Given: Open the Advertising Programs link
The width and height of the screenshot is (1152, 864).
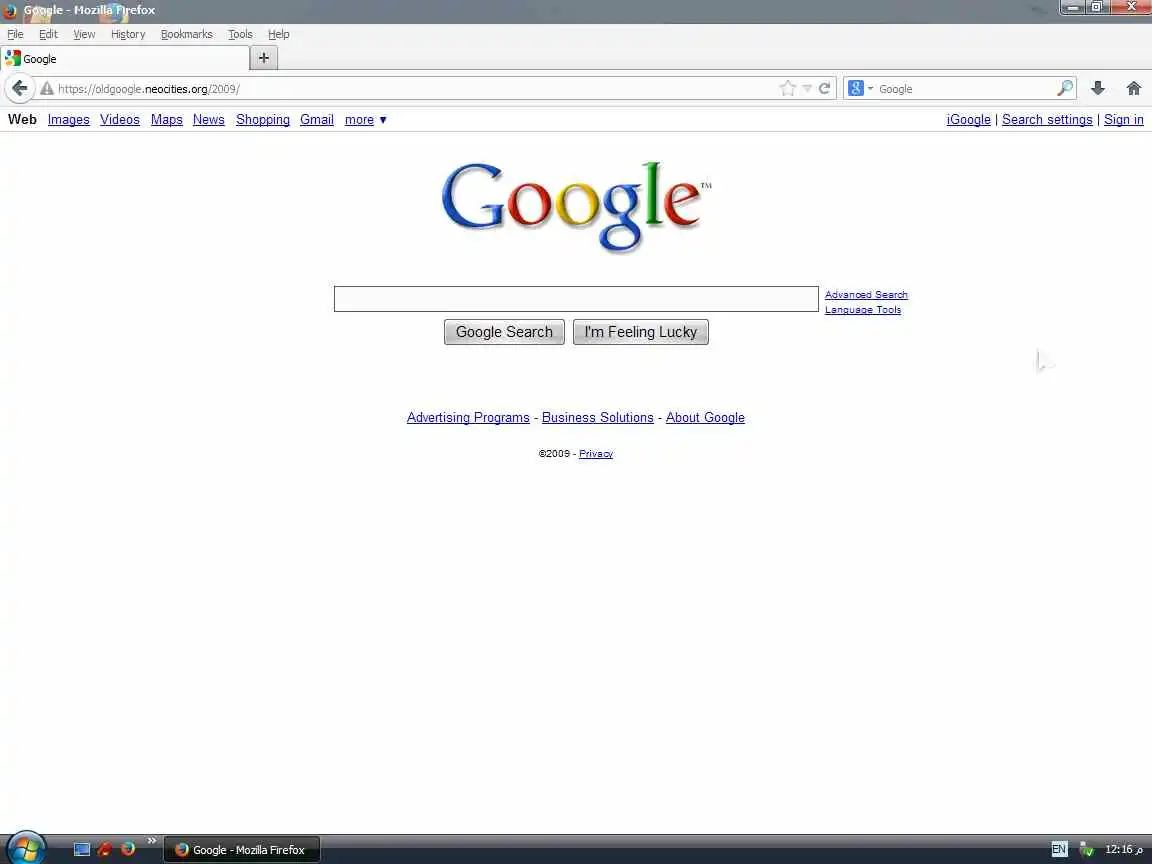Looking at the screenshot, I should (468, 417).
